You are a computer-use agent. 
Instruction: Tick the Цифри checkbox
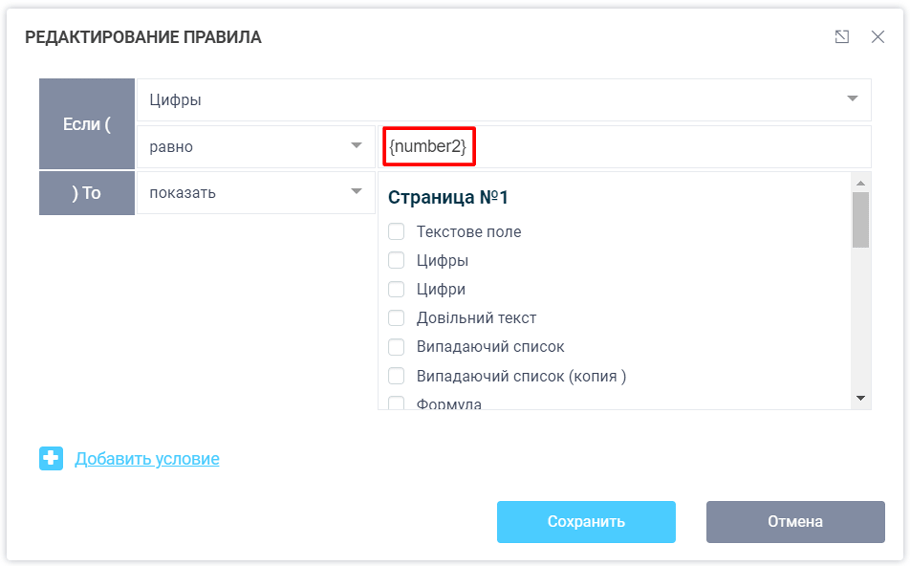pos(396,290)
